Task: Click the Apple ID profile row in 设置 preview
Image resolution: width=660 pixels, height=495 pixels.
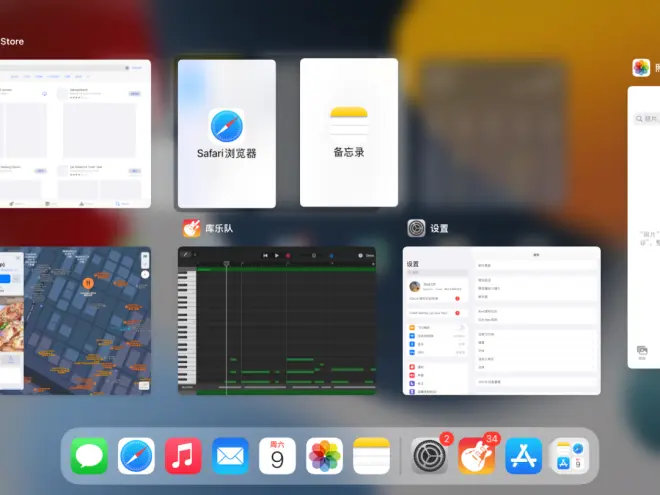Action: click(x=438, y=287)
